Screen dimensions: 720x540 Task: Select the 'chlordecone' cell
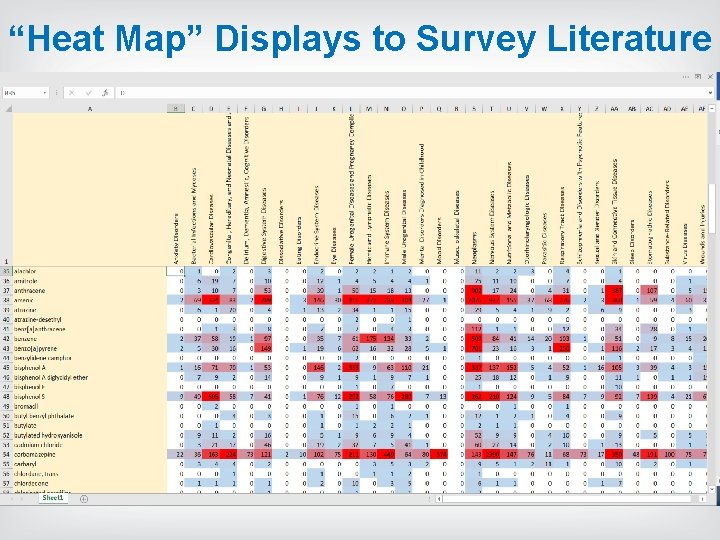[x=90, y=484]
